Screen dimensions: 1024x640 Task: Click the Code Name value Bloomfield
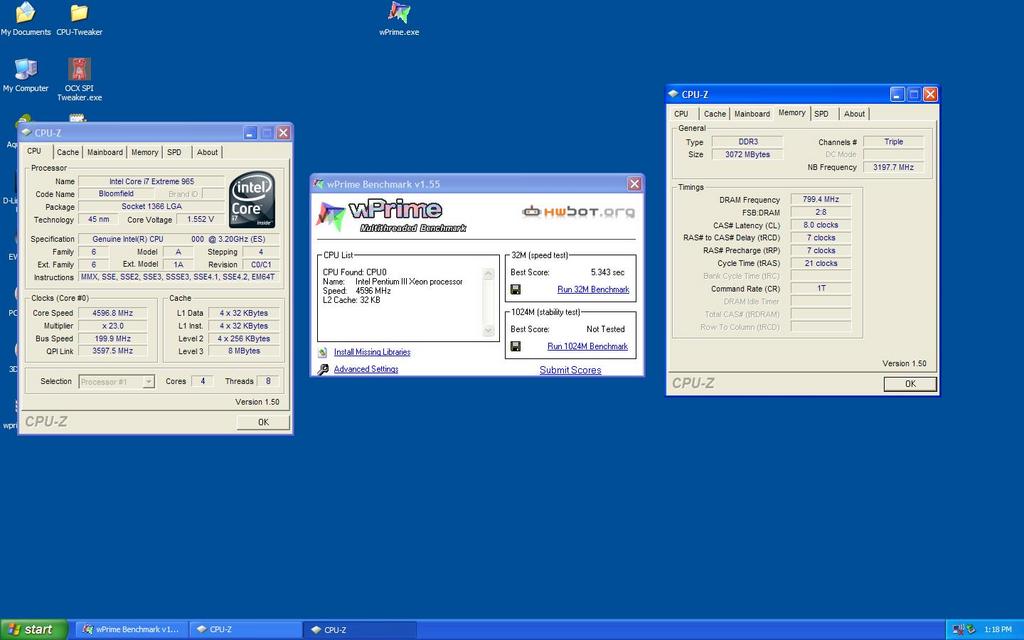click(116, 193)
